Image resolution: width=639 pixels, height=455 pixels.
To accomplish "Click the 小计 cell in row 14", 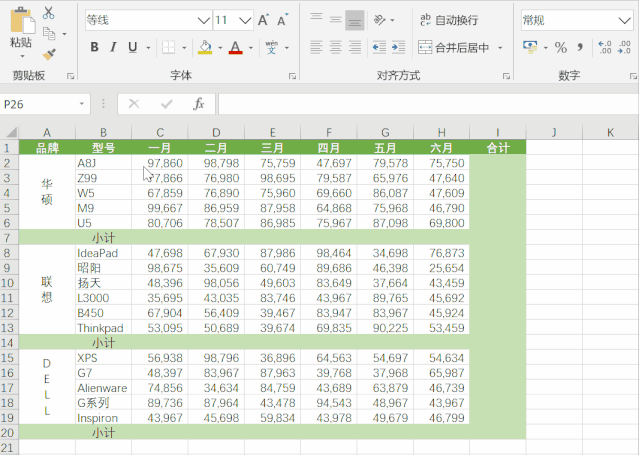I will [x=104, y=342].
